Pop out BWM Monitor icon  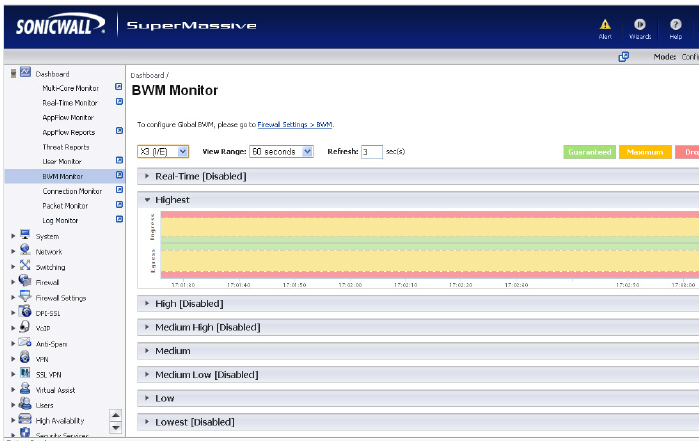pyautogui.click(x=119, y=175)
